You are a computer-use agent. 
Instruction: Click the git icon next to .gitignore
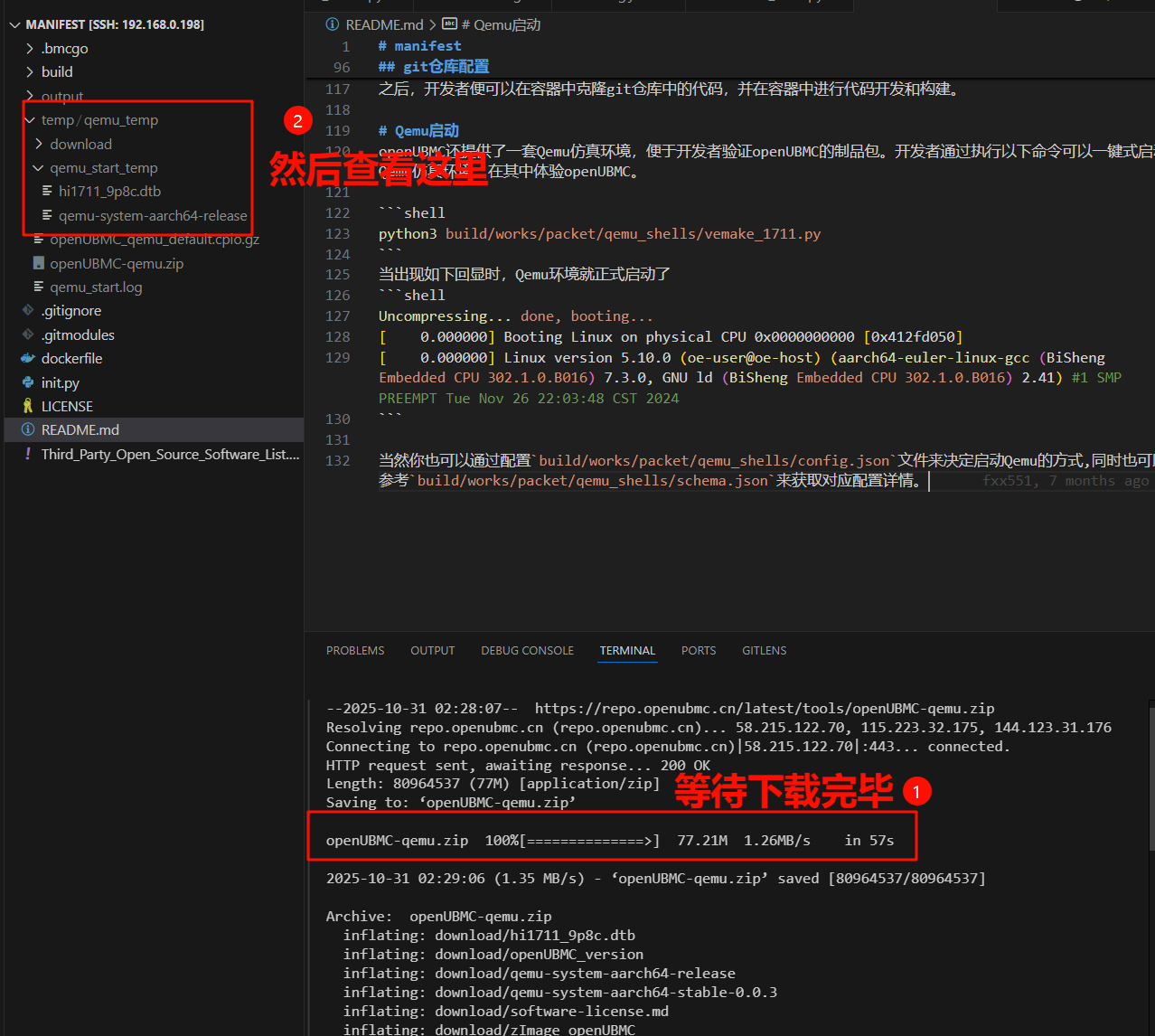click(x=28, y=311)
